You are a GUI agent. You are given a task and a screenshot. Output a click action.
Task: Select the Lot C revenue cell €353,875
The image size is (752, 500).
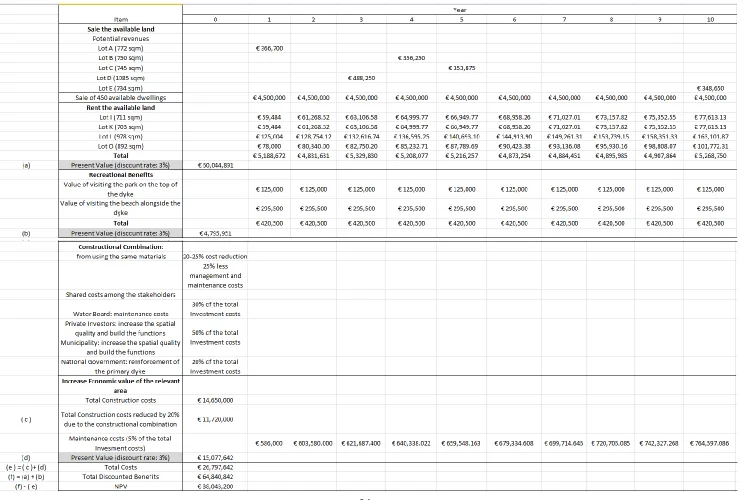[461, 68]
